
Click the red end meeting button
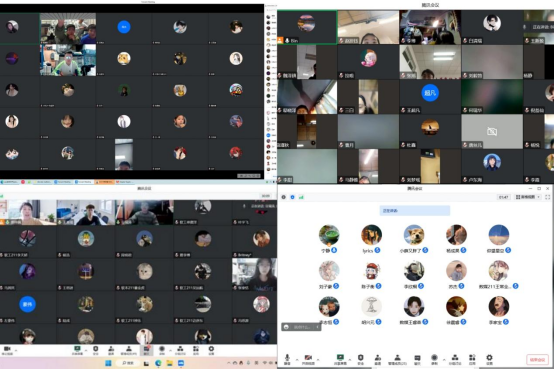[537, 359]
